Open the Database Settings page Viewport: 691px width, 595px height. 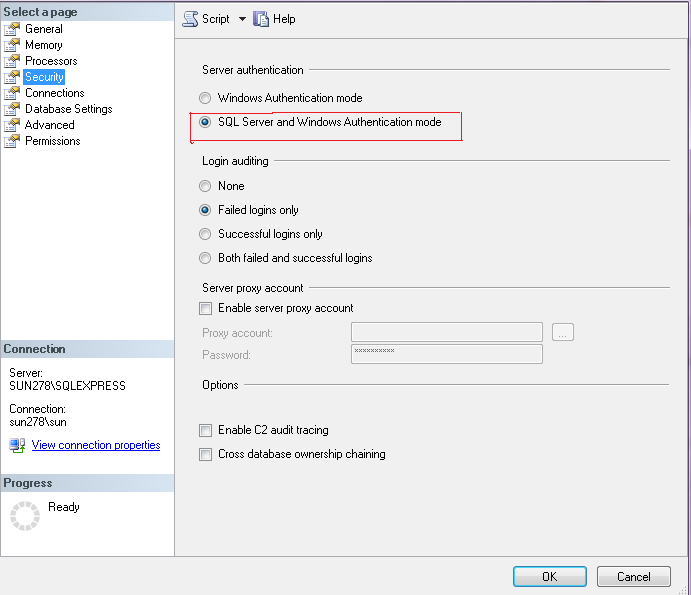[69, 109]
